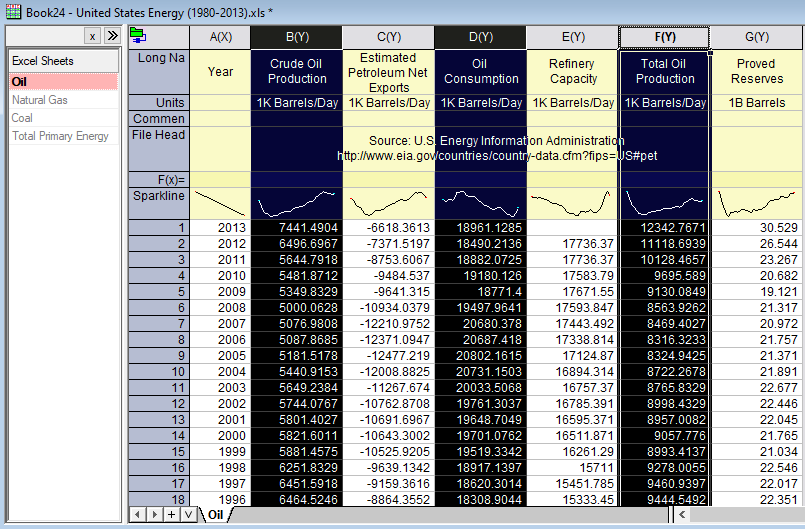Click the Oil Consumption sparkline
The width and height of the screenshot is (805, 529).
pyautogui.click(x=481, y=203)
